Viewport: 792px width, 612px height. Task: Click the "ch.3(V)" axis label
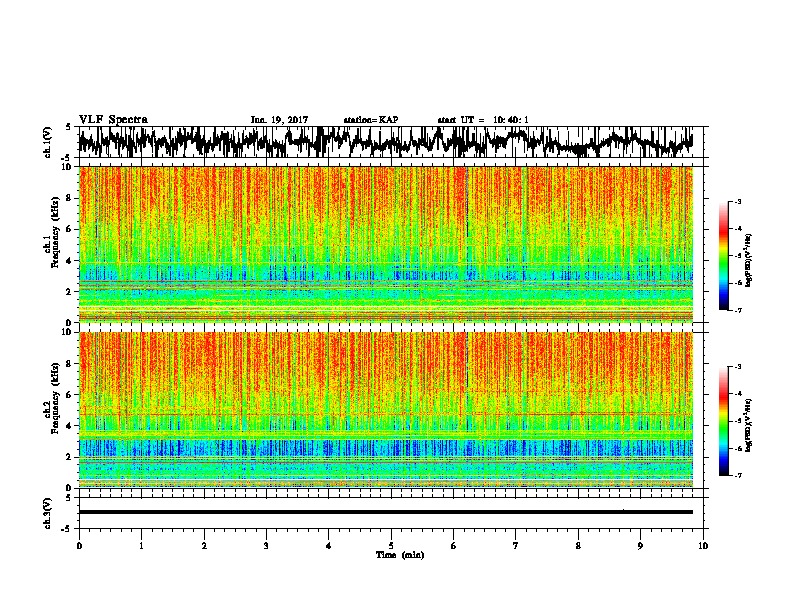click(48, 514)
